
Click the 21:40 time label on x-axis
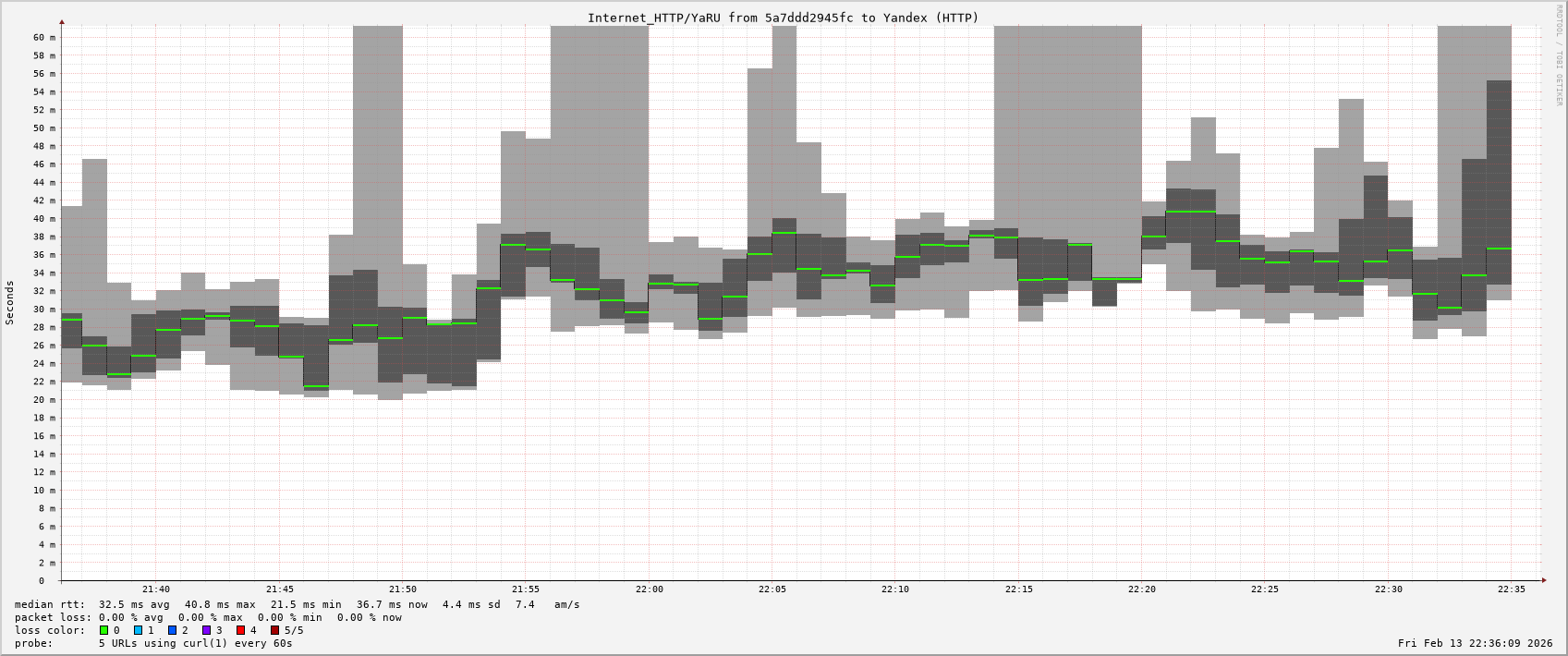155,589
